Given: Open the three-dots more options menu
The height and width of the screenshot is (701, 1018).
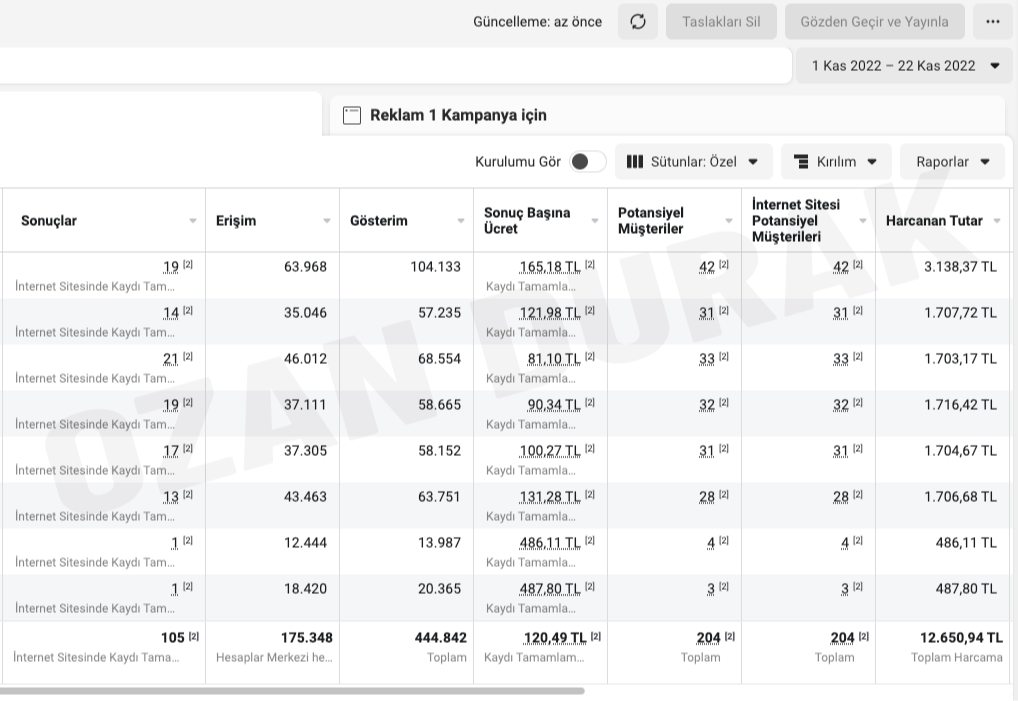Looking at the screenshot, I should click(992, 21).
